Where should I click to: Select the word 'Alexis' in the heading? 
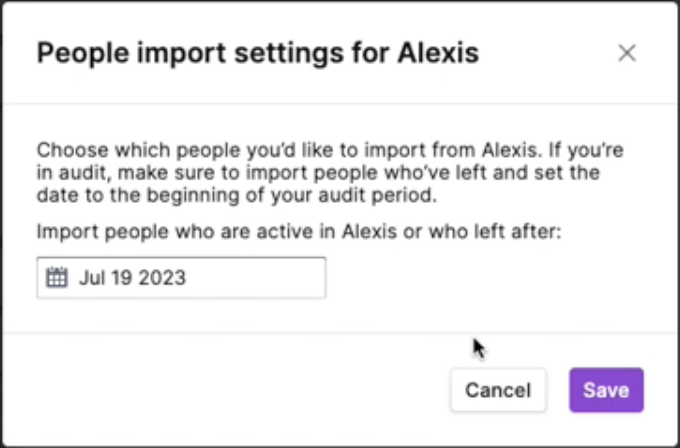point(438,53)
